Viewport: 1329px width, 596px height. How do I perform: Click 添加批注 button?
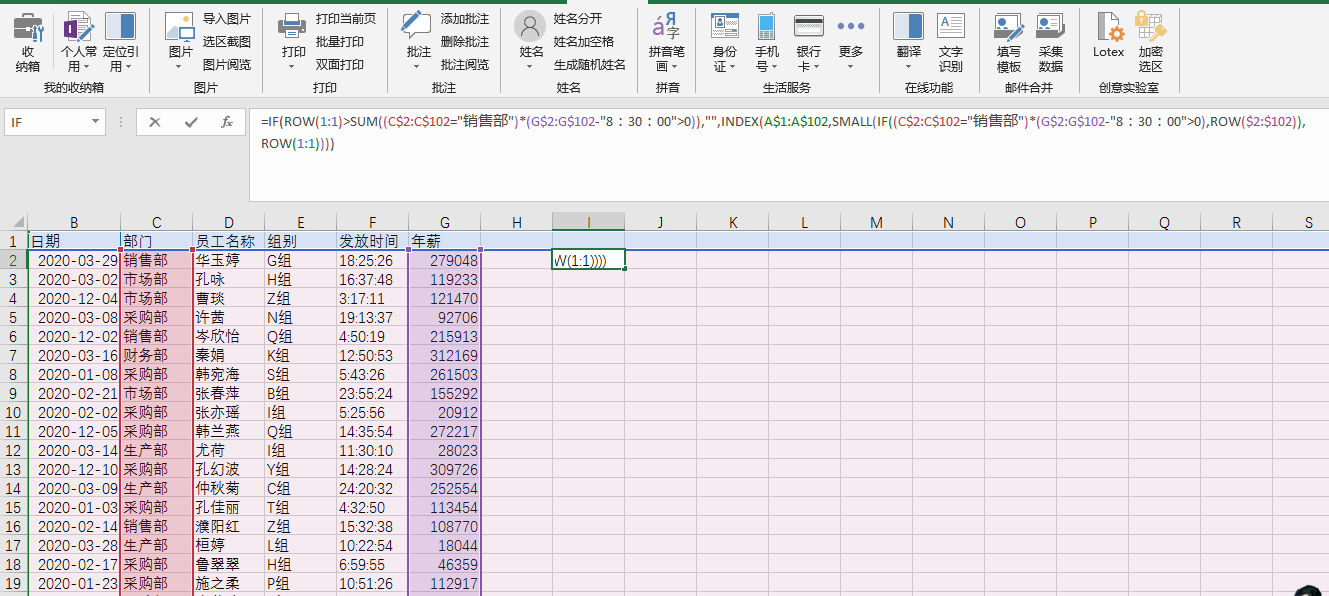pos(465,19)
